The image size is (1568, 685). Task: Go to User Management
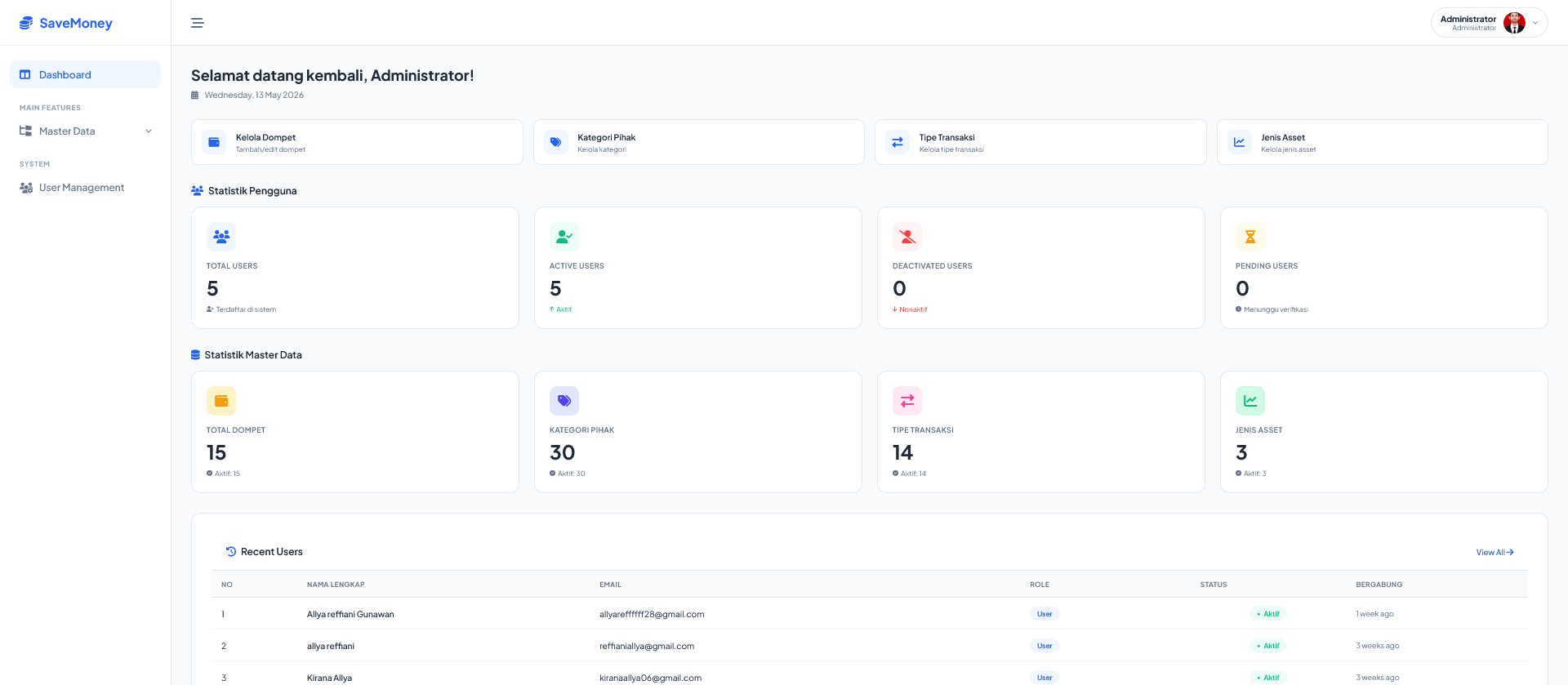point(85,187)
